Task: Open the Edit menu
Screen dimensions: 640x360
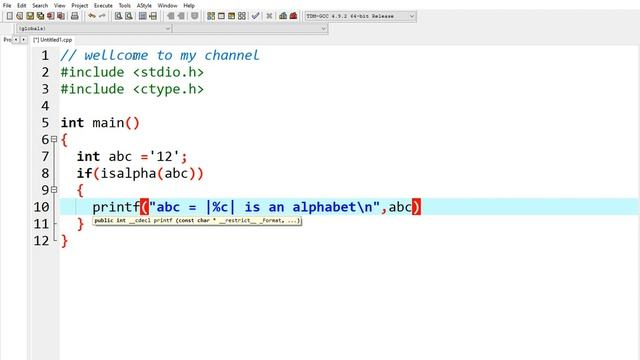Action: [22, 5]
